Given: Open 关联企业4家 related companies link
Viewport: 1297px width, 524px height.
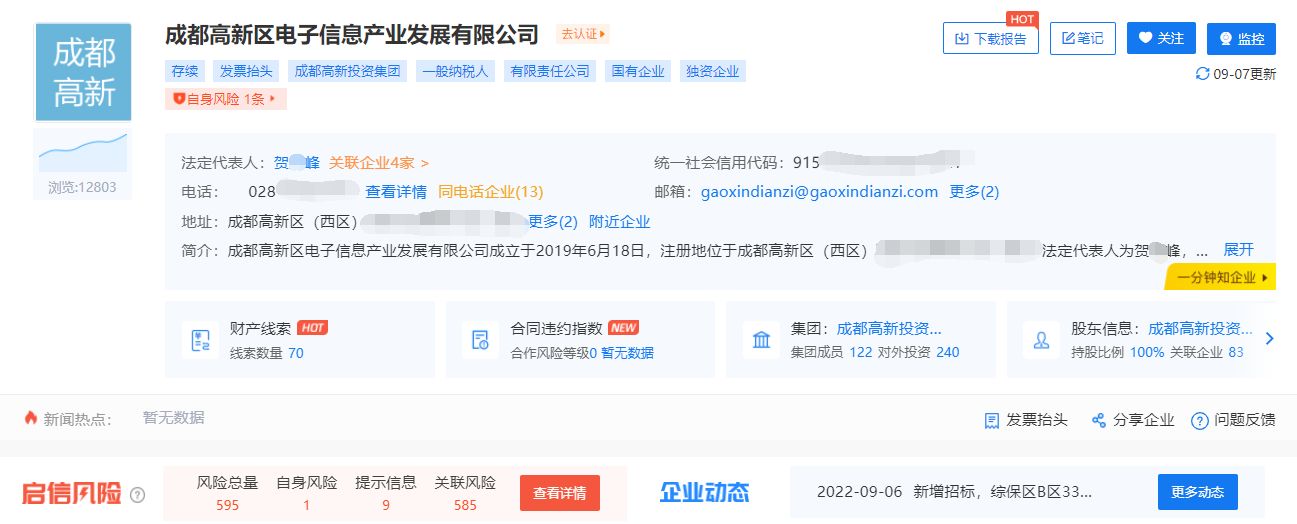Looking at the screenshot, I should 379,163.
